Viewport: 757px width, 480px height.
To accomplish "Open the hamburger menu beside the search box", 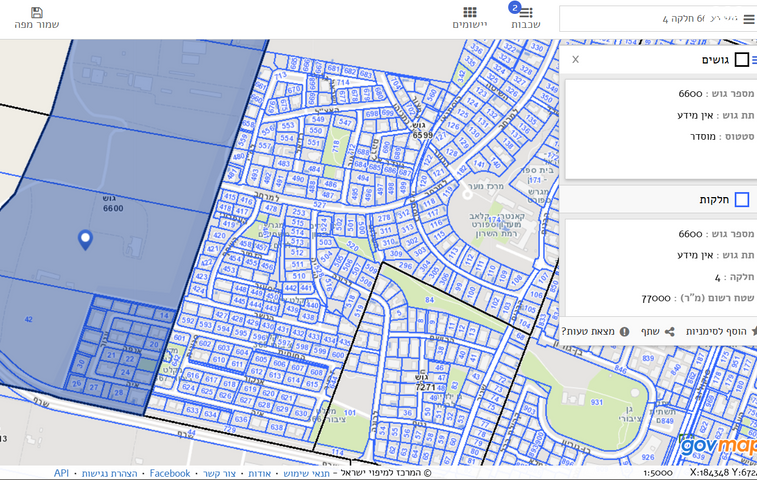I will pos(748,19).
